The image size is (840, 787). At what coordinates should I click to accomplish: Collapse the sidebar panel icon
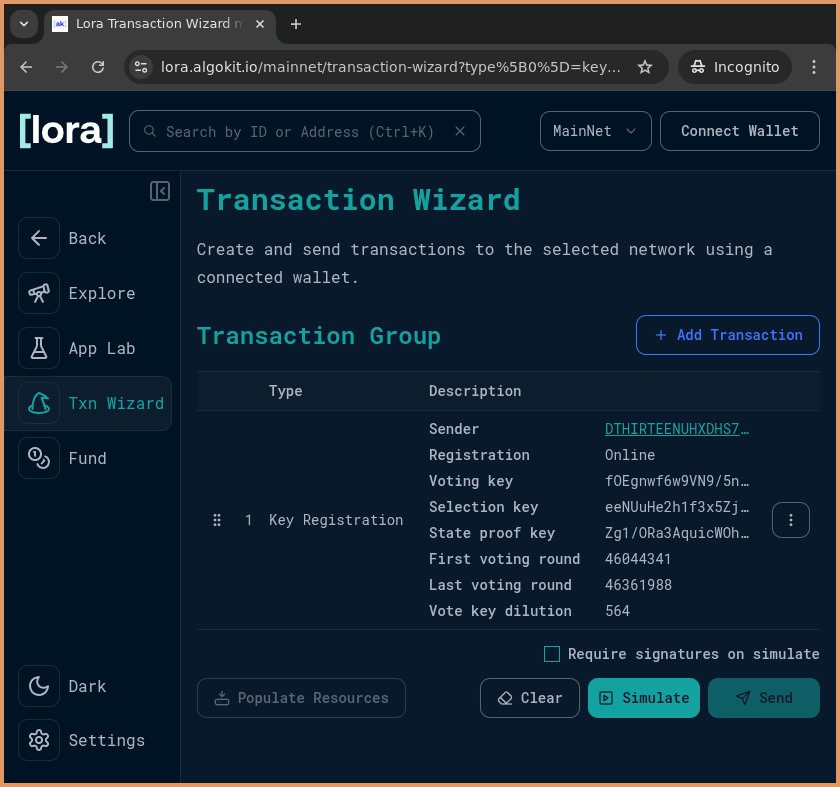point(160,191)
